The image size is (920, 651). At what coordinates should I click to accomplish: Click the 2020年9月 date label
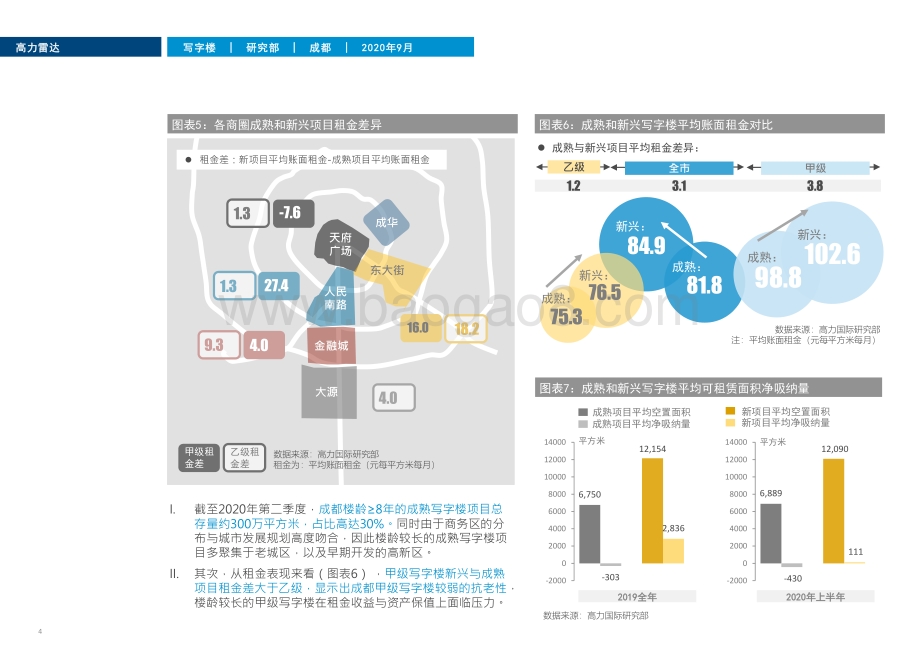click(387, 48)
